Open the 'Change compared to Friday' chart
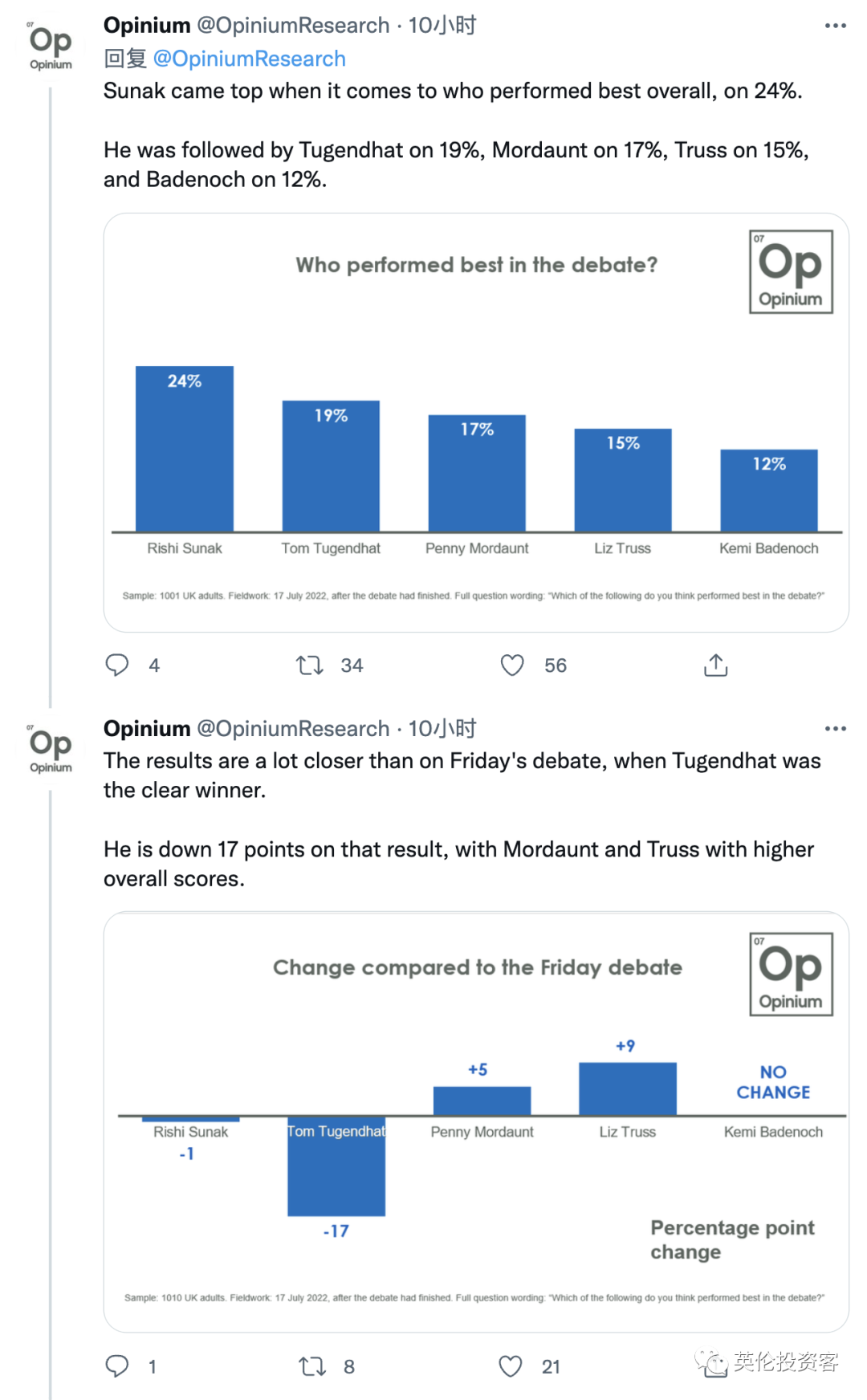The height and width of the screenshot is (1400, 867). pyautogui.click(x=476, y=1121)
